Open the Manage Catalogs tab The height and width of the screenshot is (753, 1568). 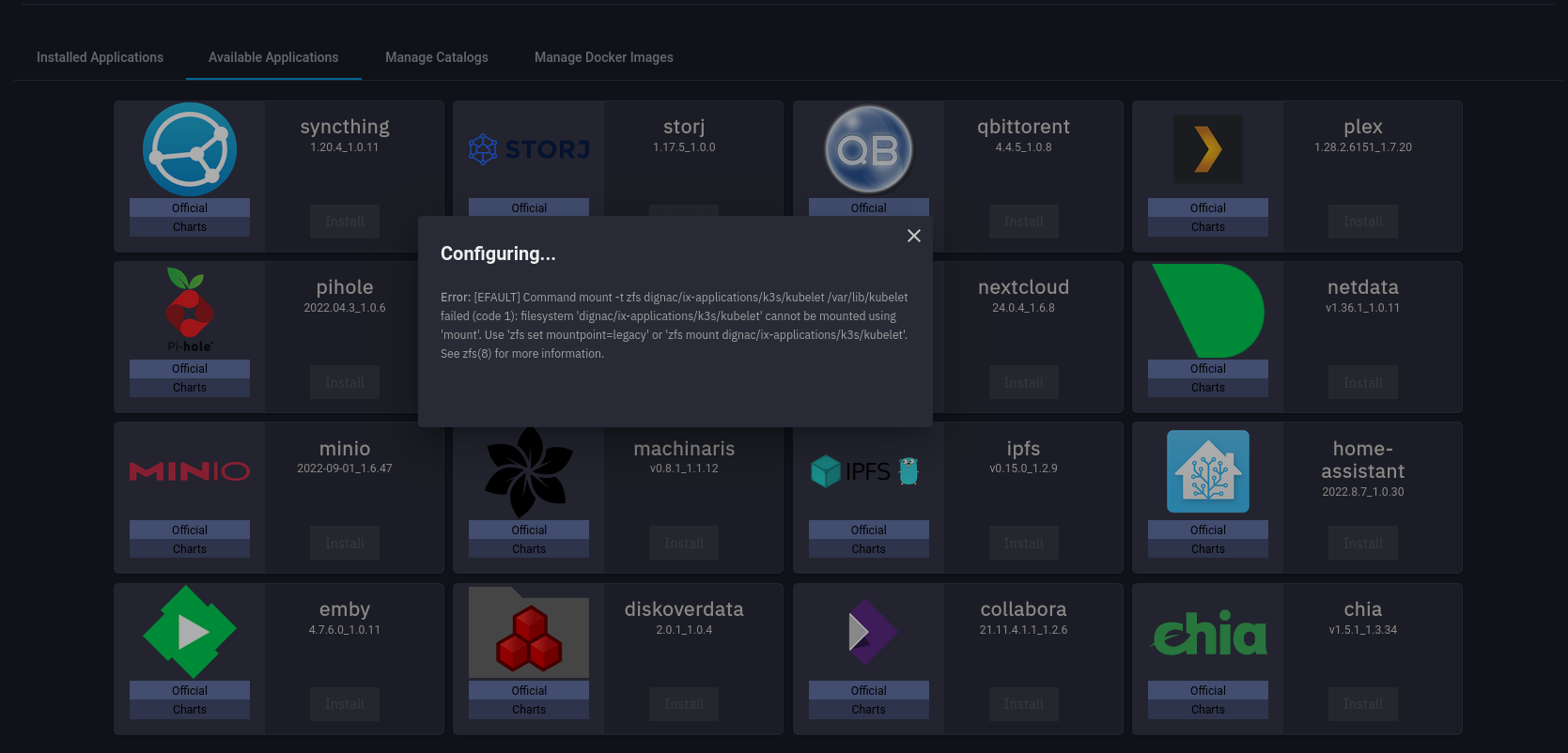pyautogui.click(x=437, y=57)
